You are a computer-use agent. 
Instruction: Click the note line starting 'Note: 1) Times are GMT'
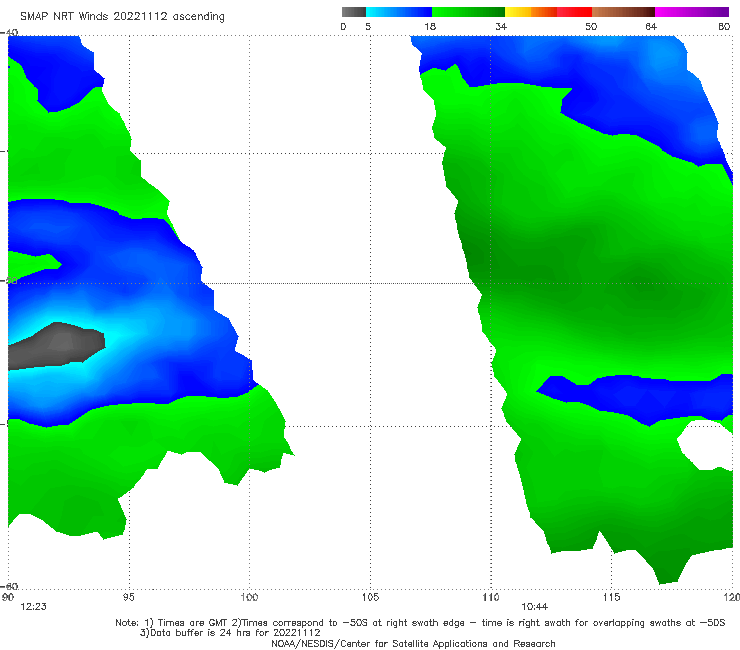coord(420,623)
